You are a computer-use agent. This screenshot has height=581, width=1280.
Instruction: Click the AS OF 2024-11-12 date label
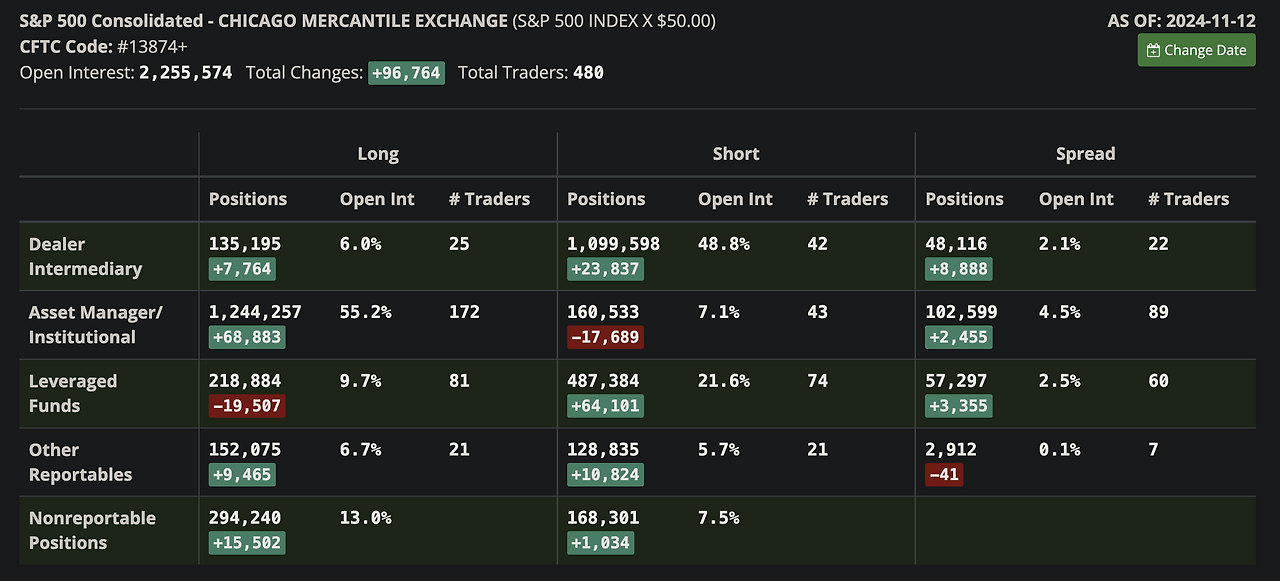[1181, 21]
